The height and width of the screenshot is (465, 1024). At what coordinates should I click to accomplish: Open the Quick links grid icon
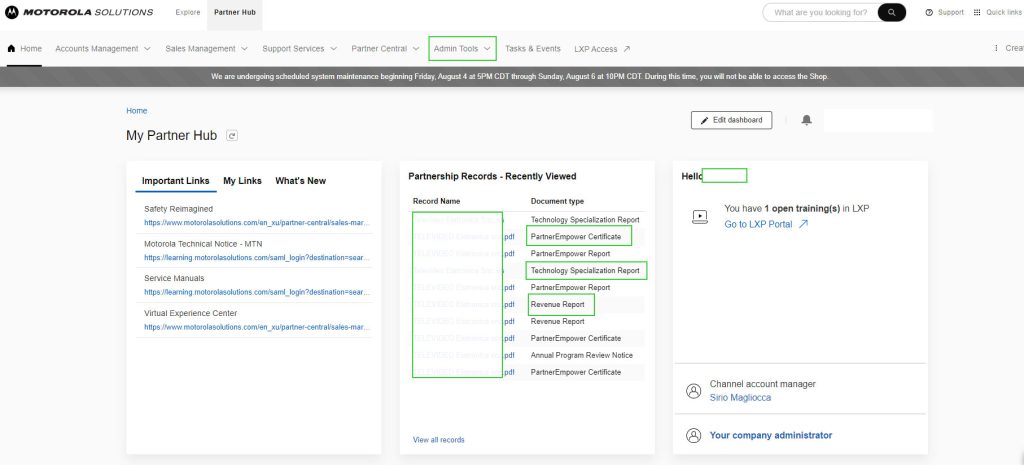[x=977, y=12]
